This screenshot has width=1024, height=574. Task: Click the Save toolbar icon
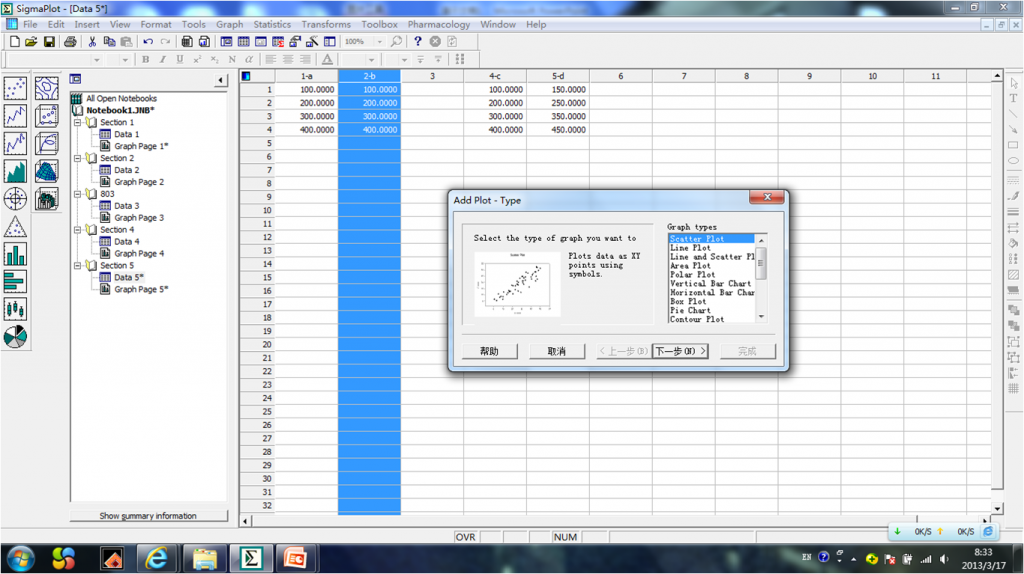coord(49,41)
